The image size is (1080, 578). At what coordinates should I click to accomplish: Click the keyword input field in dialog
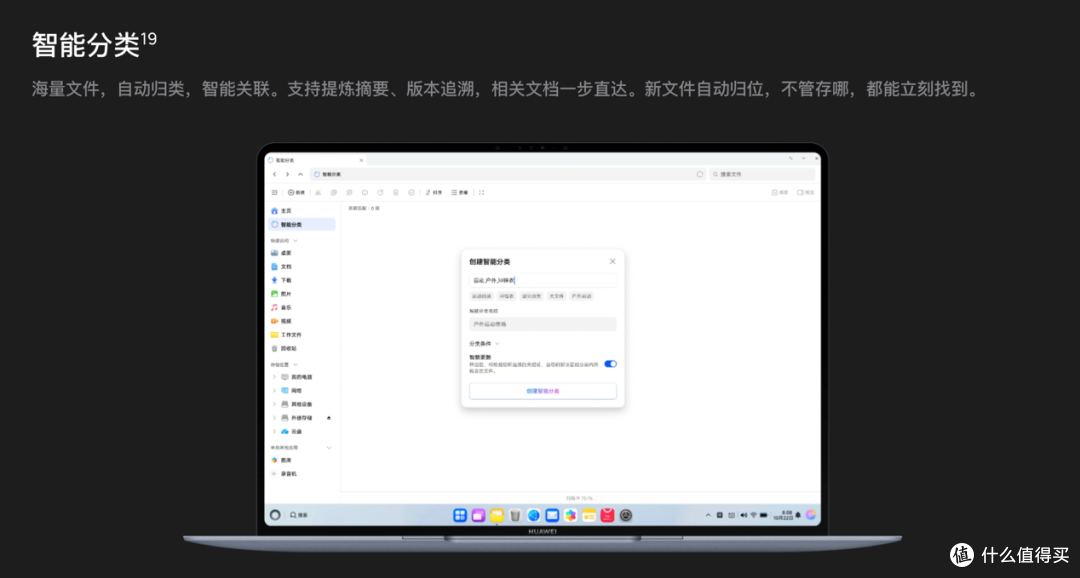click(x=543, y=280)
